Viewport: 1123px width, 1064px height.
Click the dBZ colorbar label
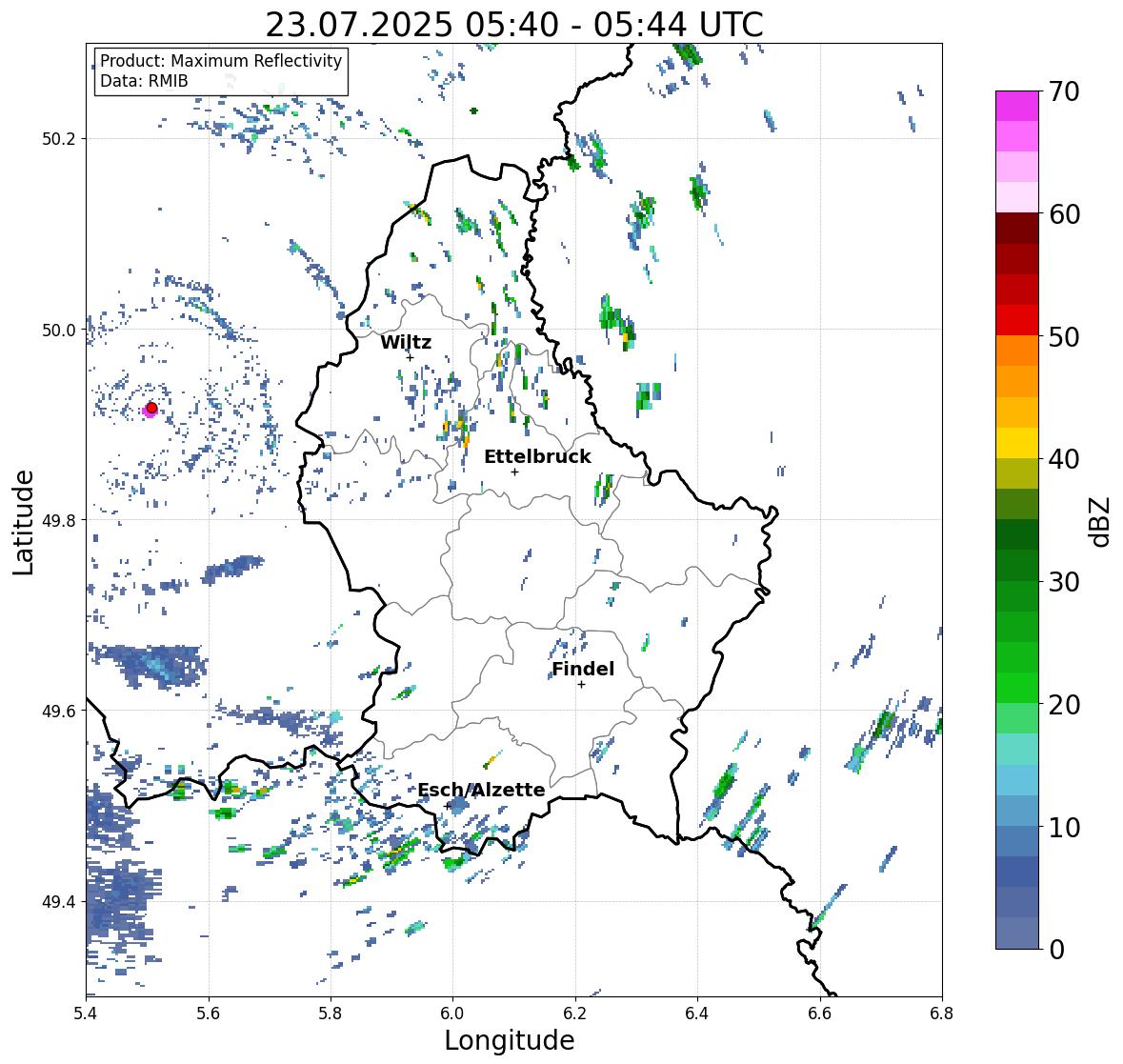pyautogui.click(x=1100, y=521)
